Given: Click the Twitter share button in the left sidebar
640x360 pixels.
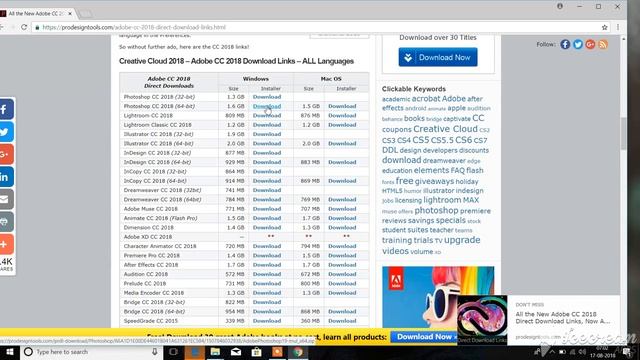Looking at the screenshot, I should coord(7,132).
